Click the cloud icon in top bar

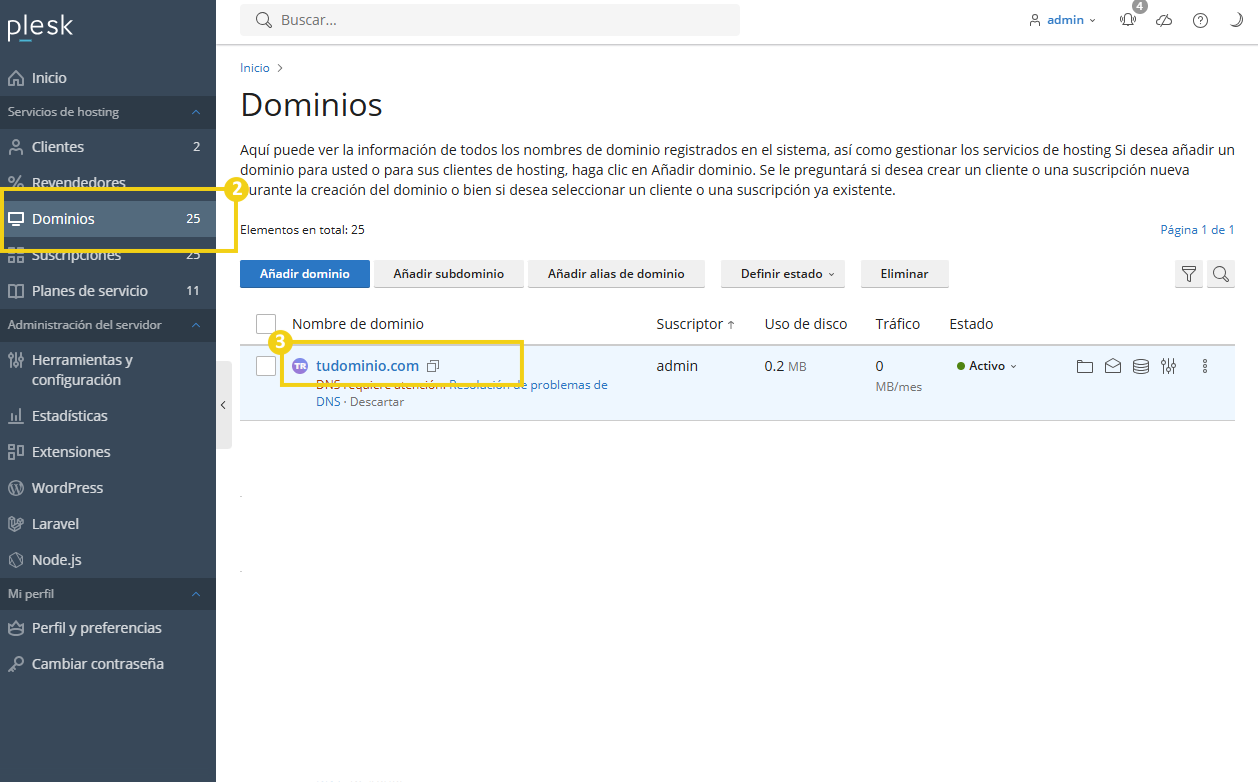[x=1164, y=20]
